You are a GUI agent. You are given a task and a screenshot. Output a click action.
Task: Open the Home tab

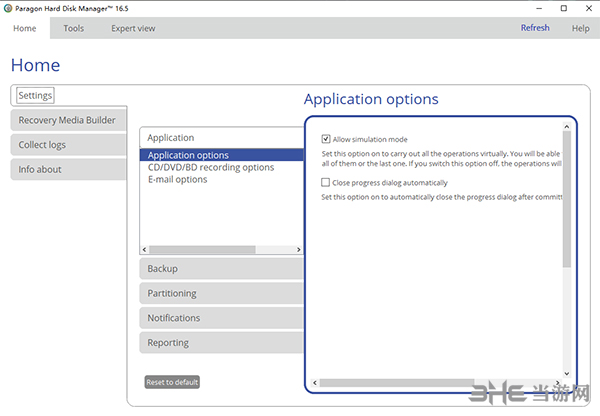click(25, 28)
